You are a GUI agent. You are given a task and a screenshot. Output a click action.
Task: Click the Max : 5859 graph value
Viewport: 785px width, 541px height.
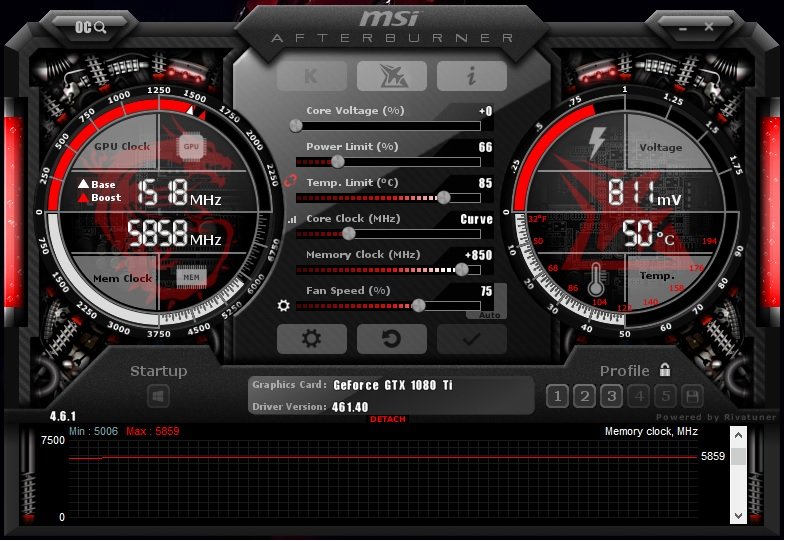tap(153, 431)
